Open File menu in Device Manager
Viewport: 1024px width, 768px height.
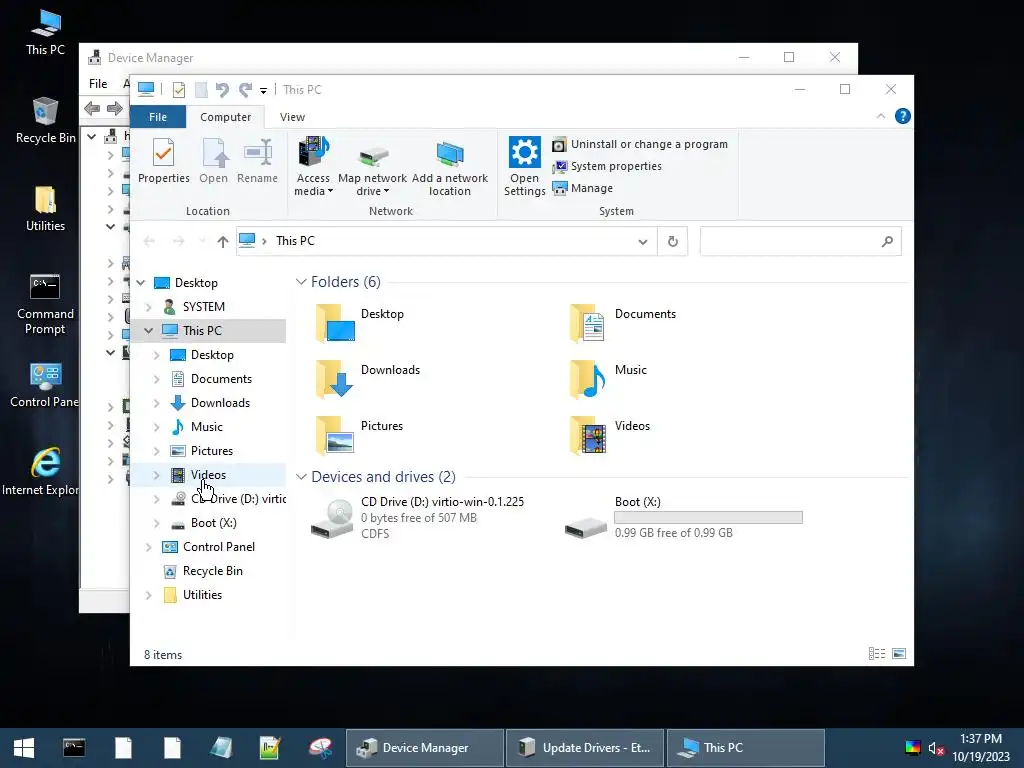pos(98,84)
